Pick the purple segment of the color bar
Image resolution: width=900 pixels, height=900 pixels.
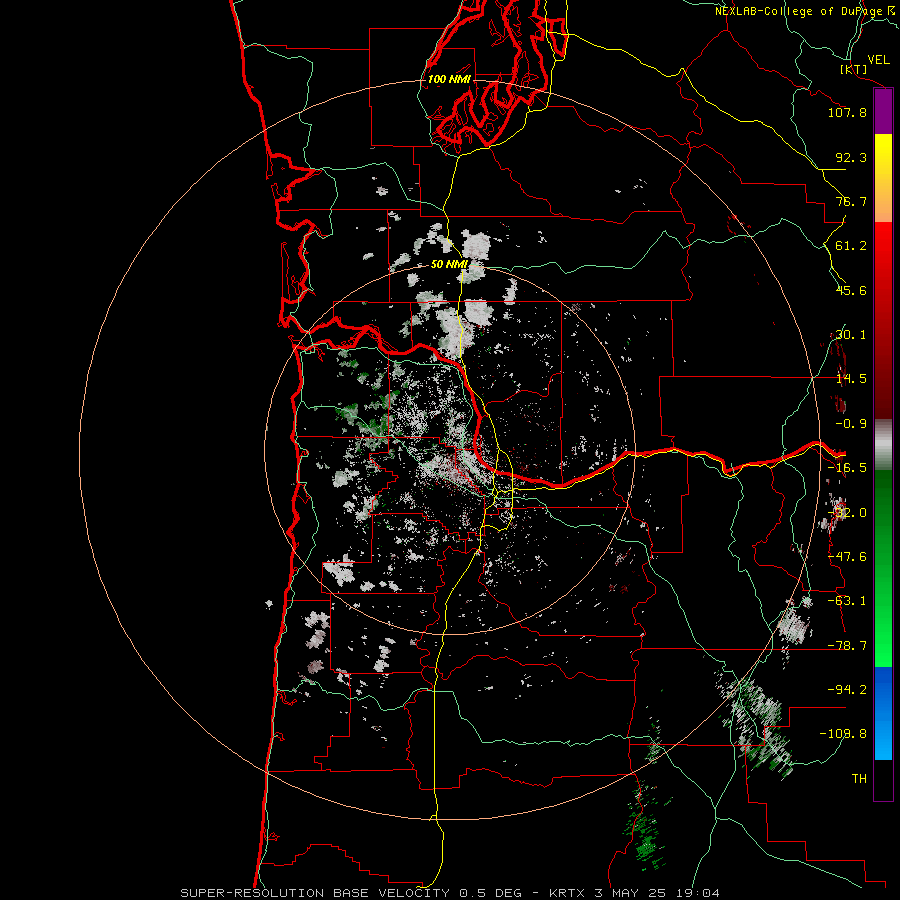tap(883, 112)
